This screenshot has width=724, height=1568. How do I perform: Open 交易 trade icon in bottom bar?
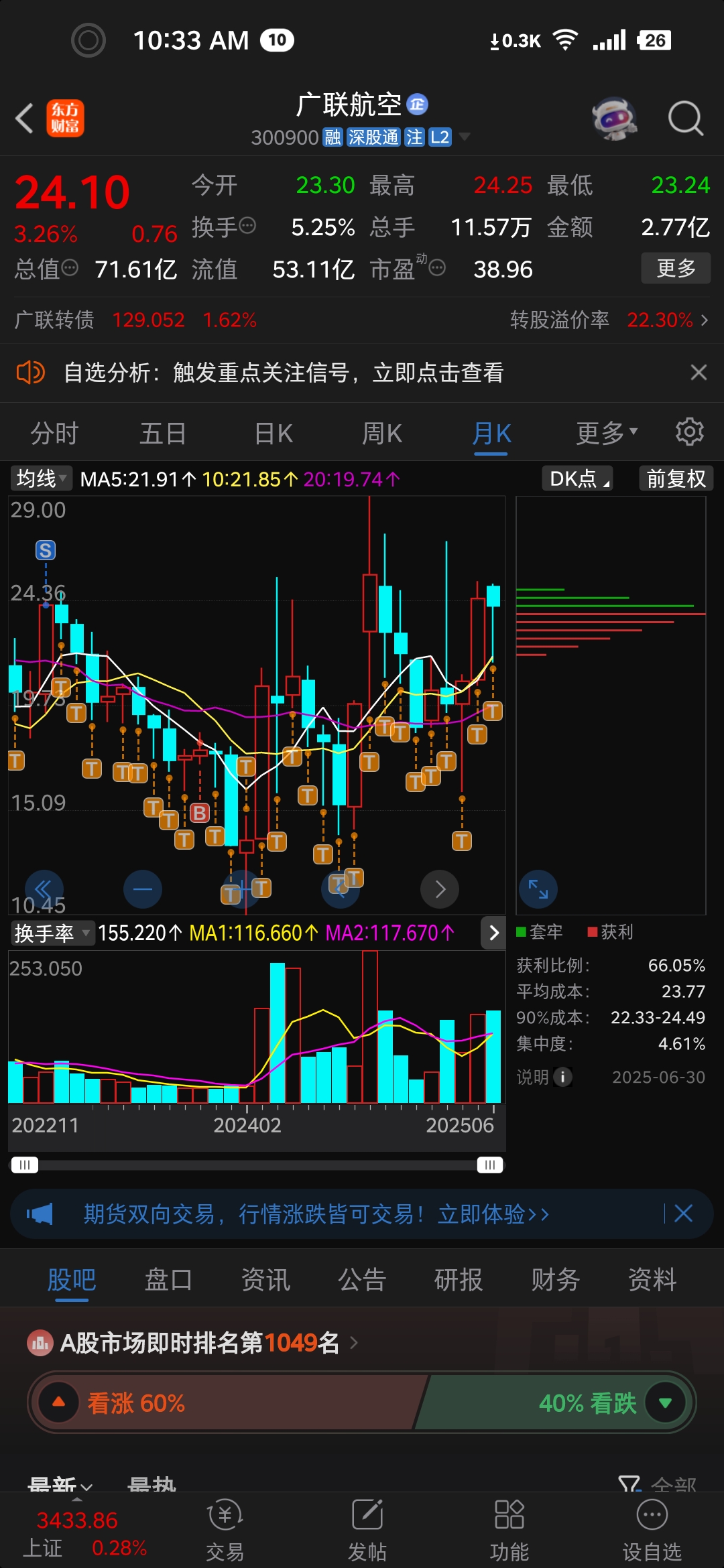pyautogui.click(x=225, y=1530)
